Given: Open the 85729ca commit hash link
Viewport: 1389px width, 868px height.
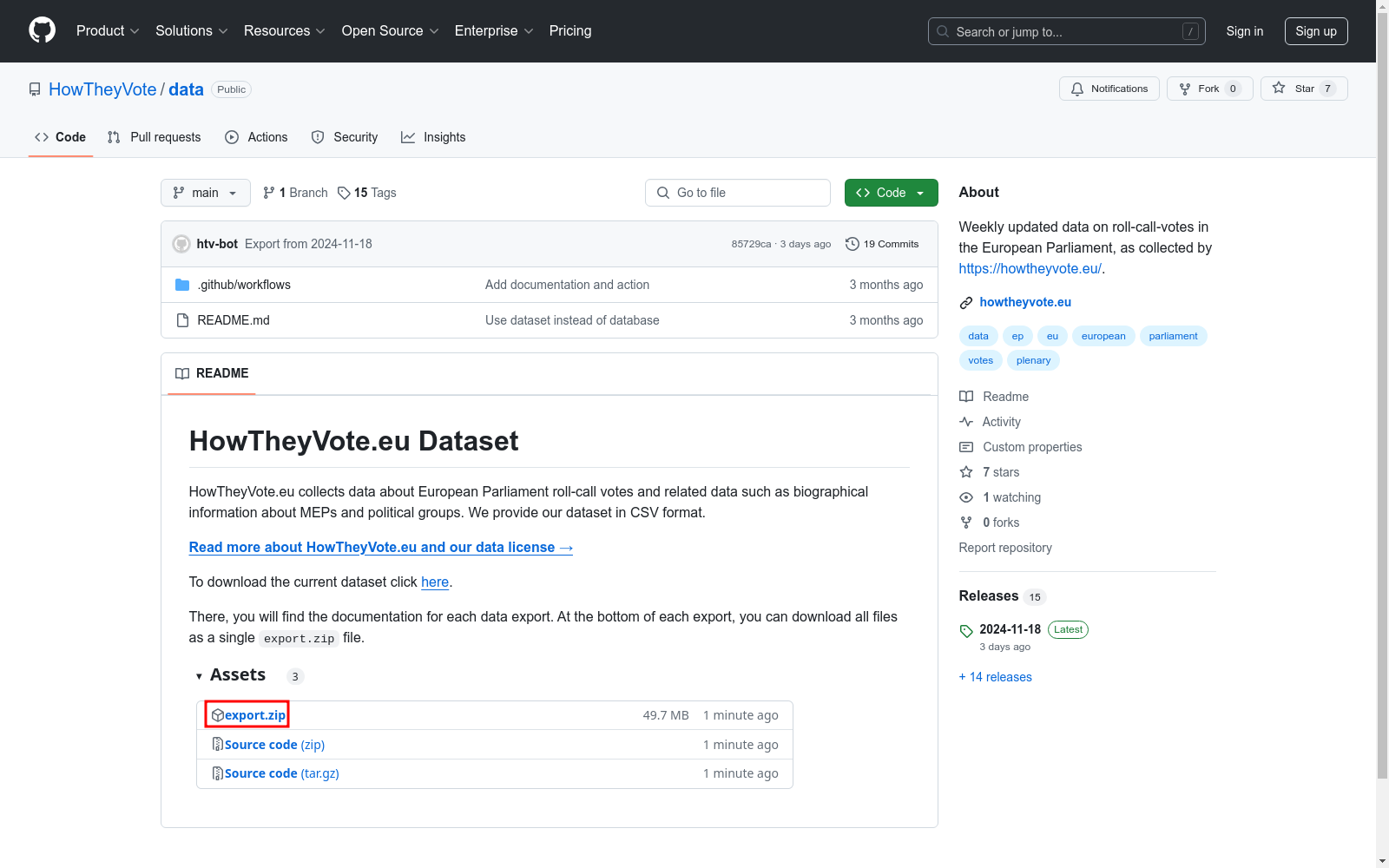Looking at the screenshot, I should 751,244.
